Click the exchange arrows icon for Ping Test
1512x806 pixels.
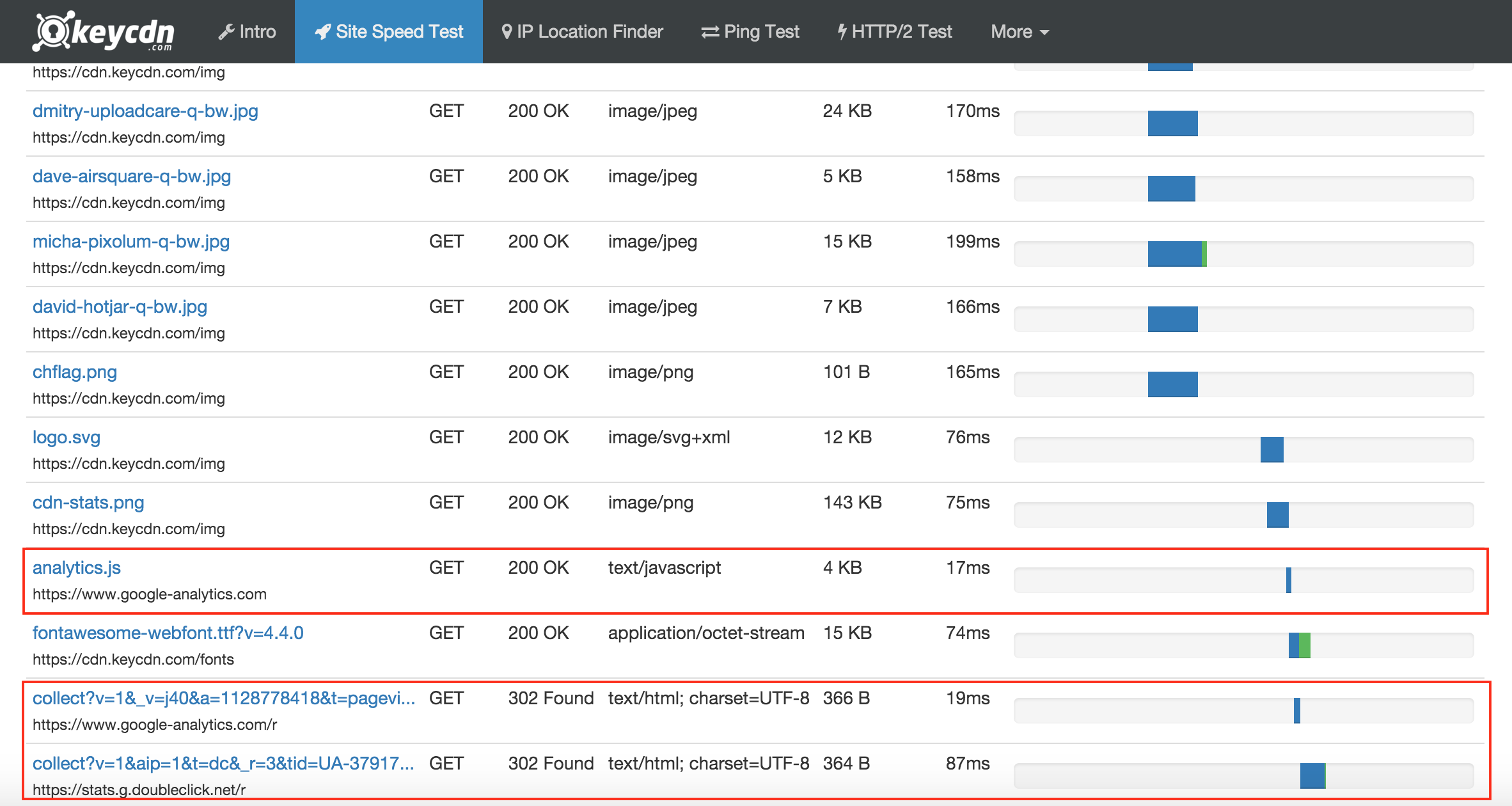click(x=710, y=32)
